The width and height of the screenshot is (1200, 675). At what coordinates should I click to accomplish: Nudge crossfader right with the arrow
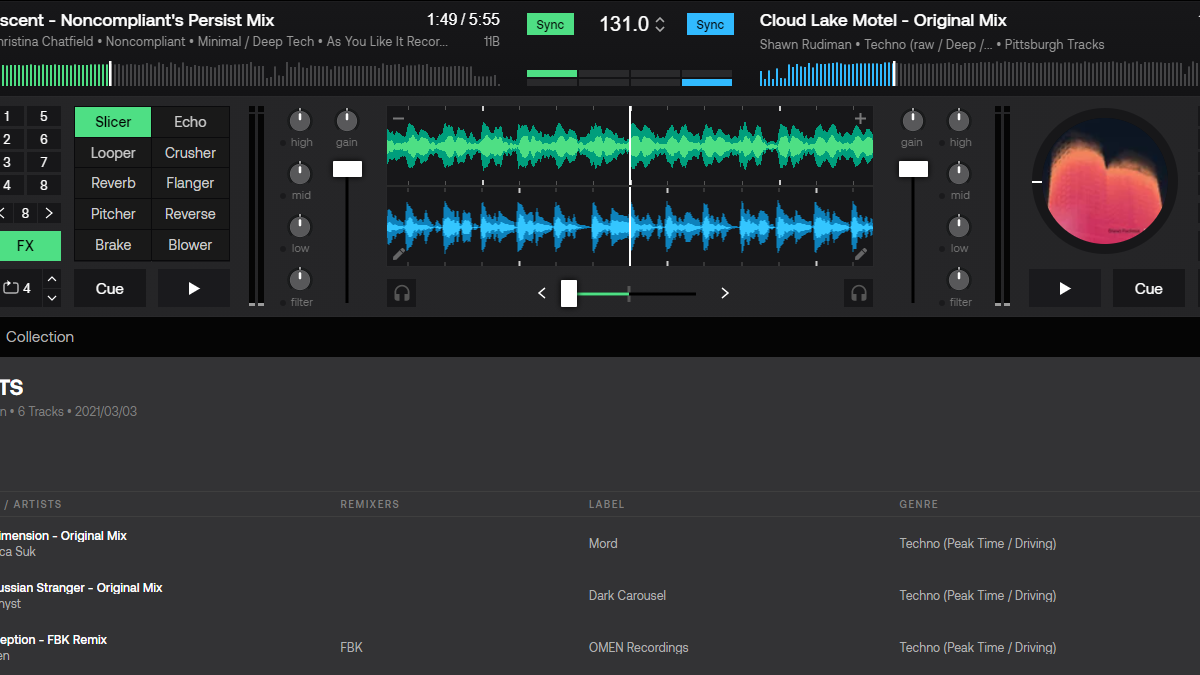click(725, 293)
